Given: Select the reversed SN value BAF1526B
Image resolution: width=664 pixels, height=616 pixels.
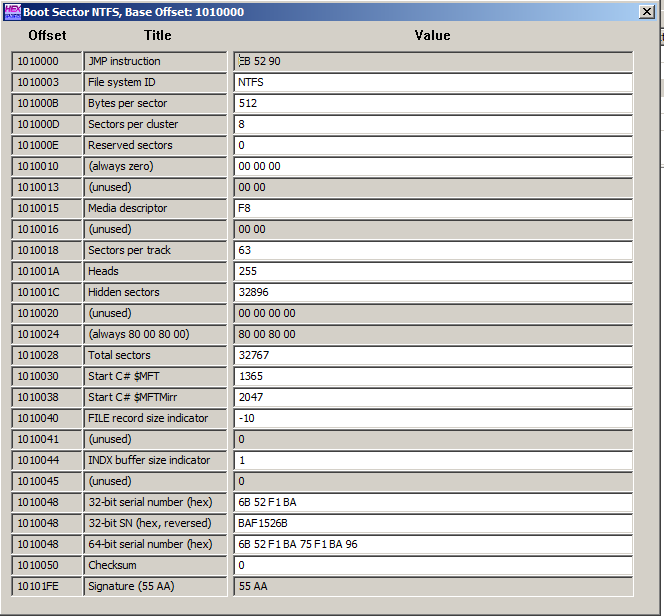Looking at the screenshot, I should click(433, 523).
